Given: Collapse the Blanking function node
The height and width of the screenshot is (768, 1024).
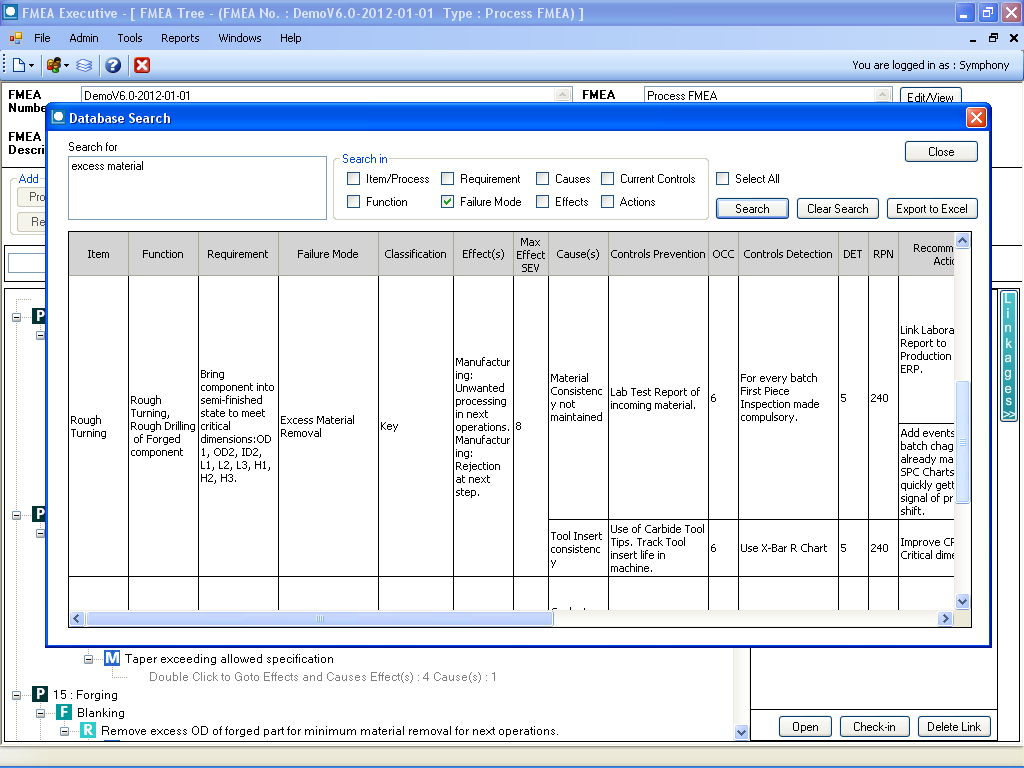Looking at the screenshot, I should (40, 713).
